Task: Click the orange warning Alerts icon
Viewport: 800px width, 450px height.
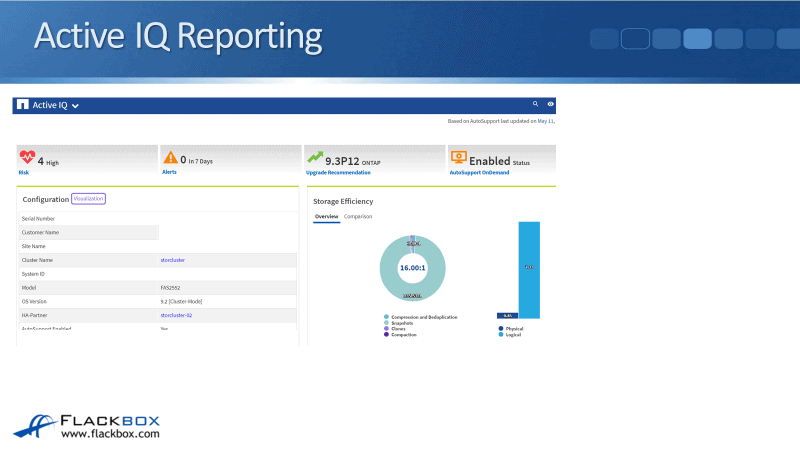Action: (171, 158)
